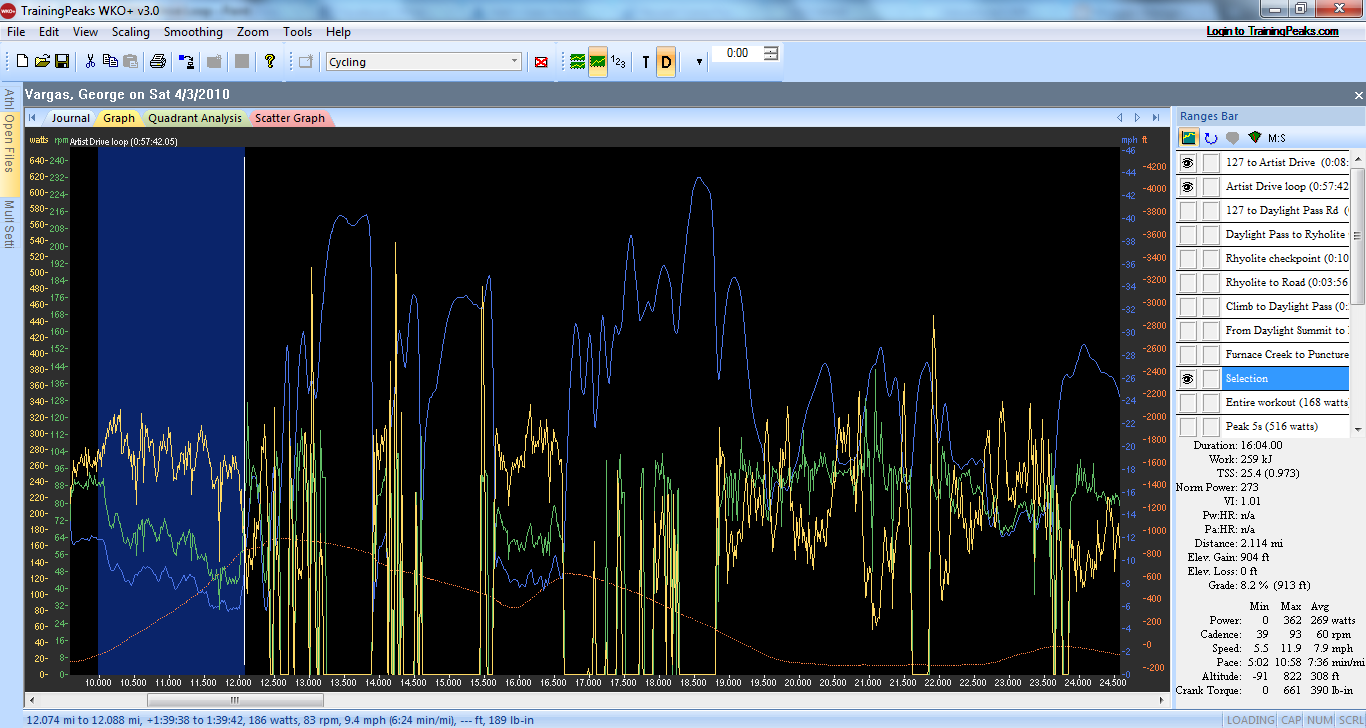1366x728 pixels.
Task: Click the yellow question mark help icon
Action: coord(270,62)
